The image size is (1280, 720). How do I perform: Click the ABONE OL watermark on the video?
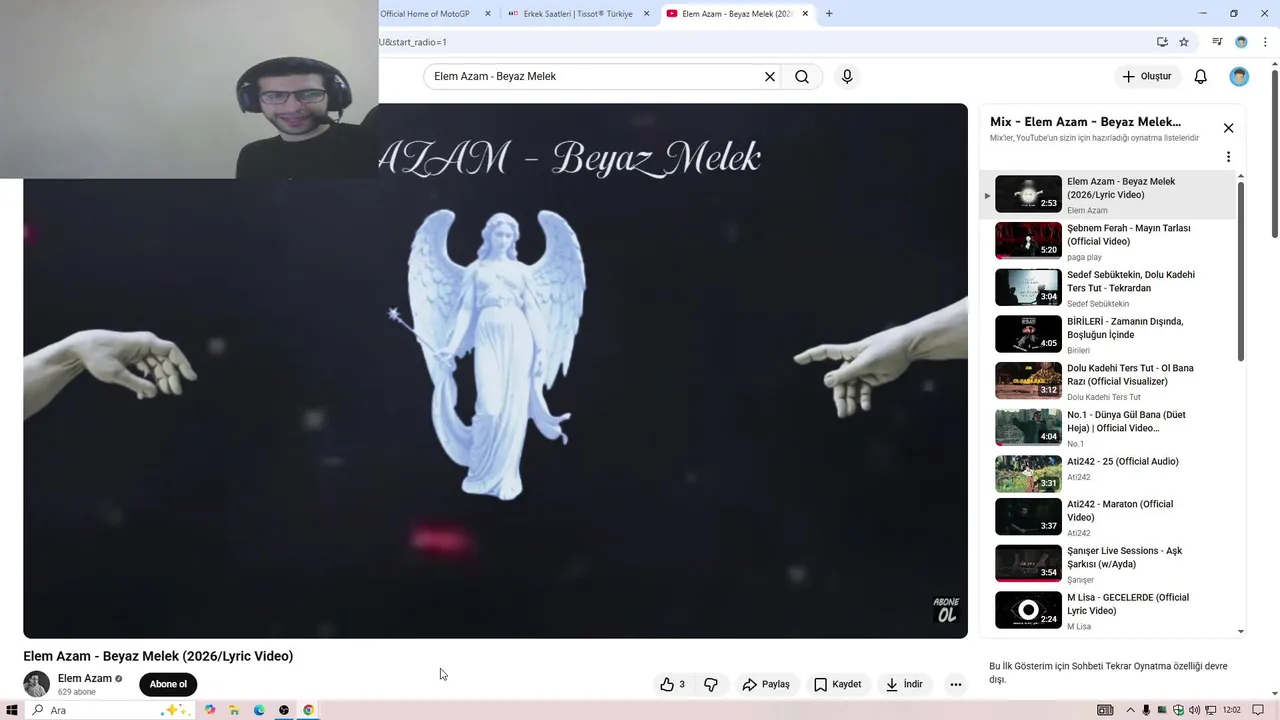[x=946, y=609]
